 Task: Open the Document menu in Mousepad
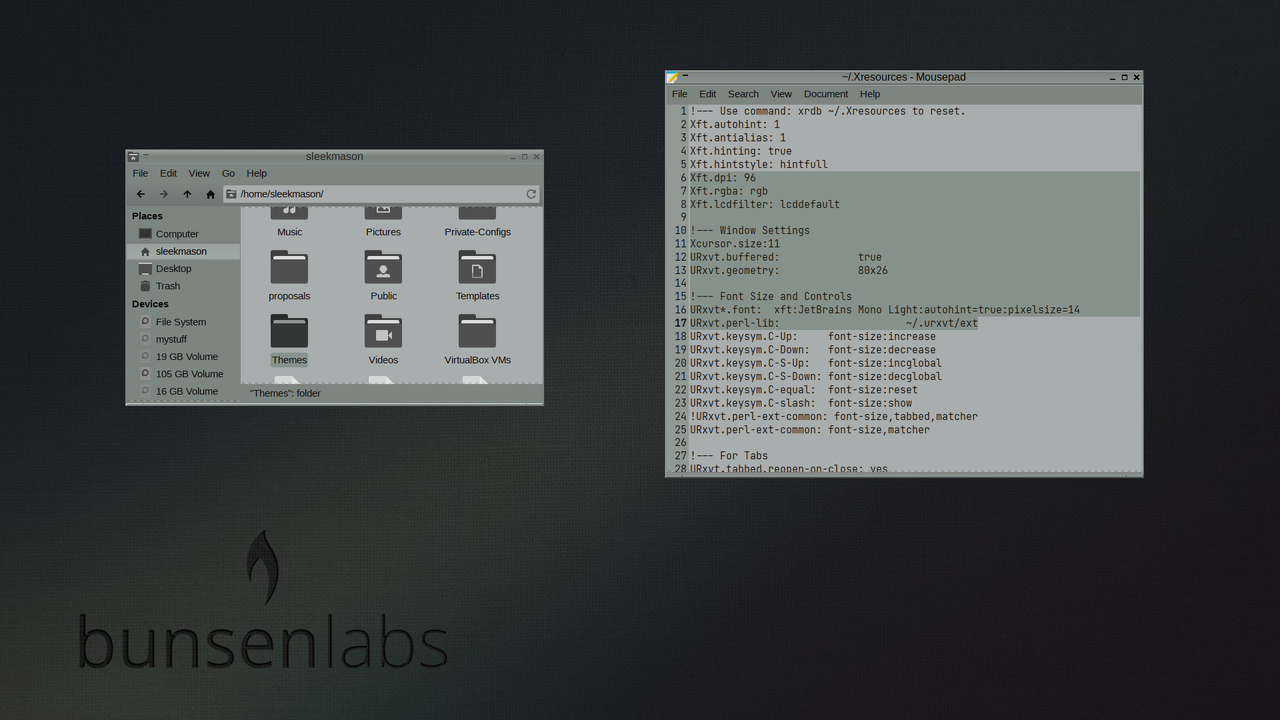[826, 94]
